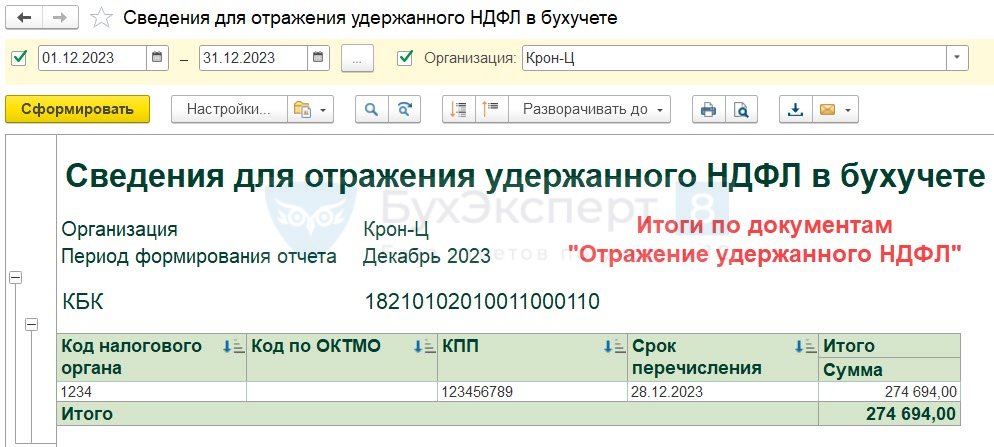Open the report variants icon dropdown
This screenshot has height=447, width=994.
point(310,109)
